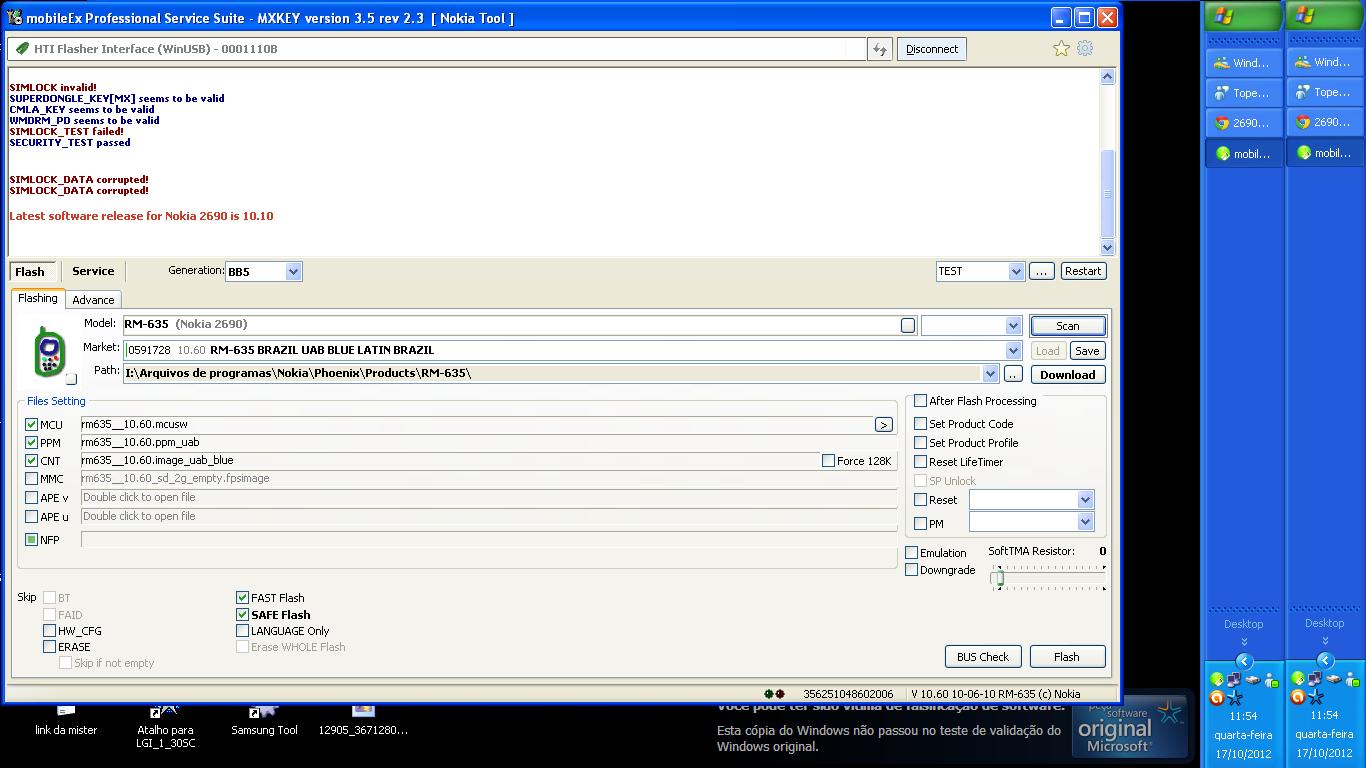Uncheck the CNT file checkbox
The height and width of the screenshot is (768, 1366).
[31, 461]
